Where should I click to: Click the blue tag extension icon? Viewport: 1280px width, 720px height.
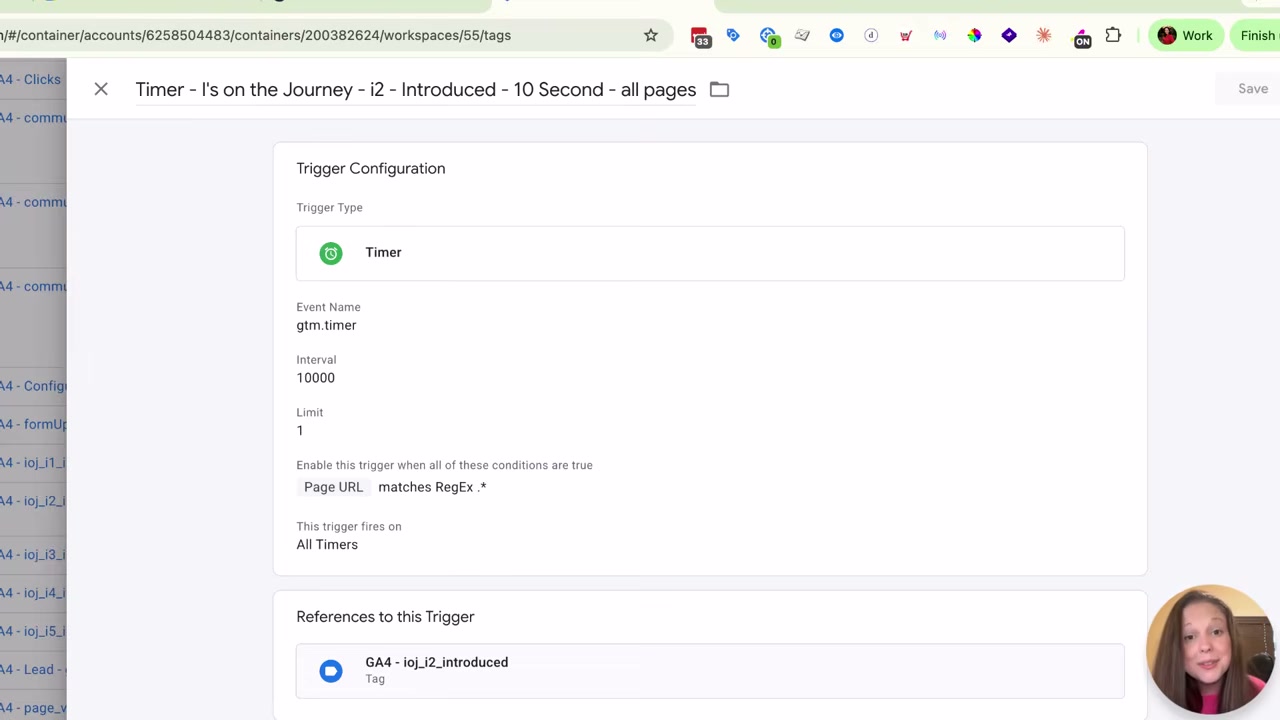tap(733, 35)
